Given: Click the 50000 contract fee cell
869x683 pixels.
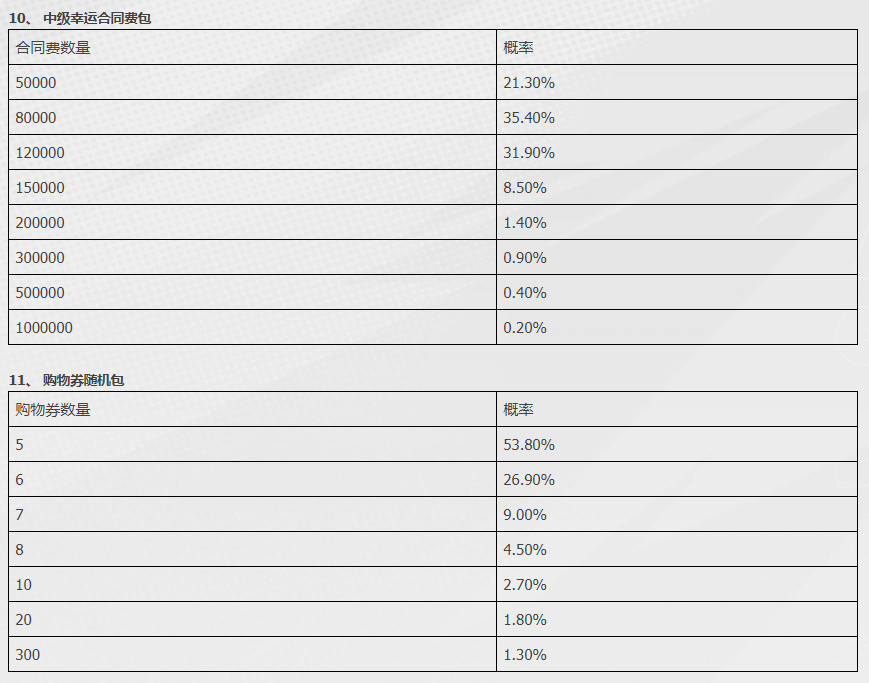Looking at the screenshot, I should coord(252,82).
